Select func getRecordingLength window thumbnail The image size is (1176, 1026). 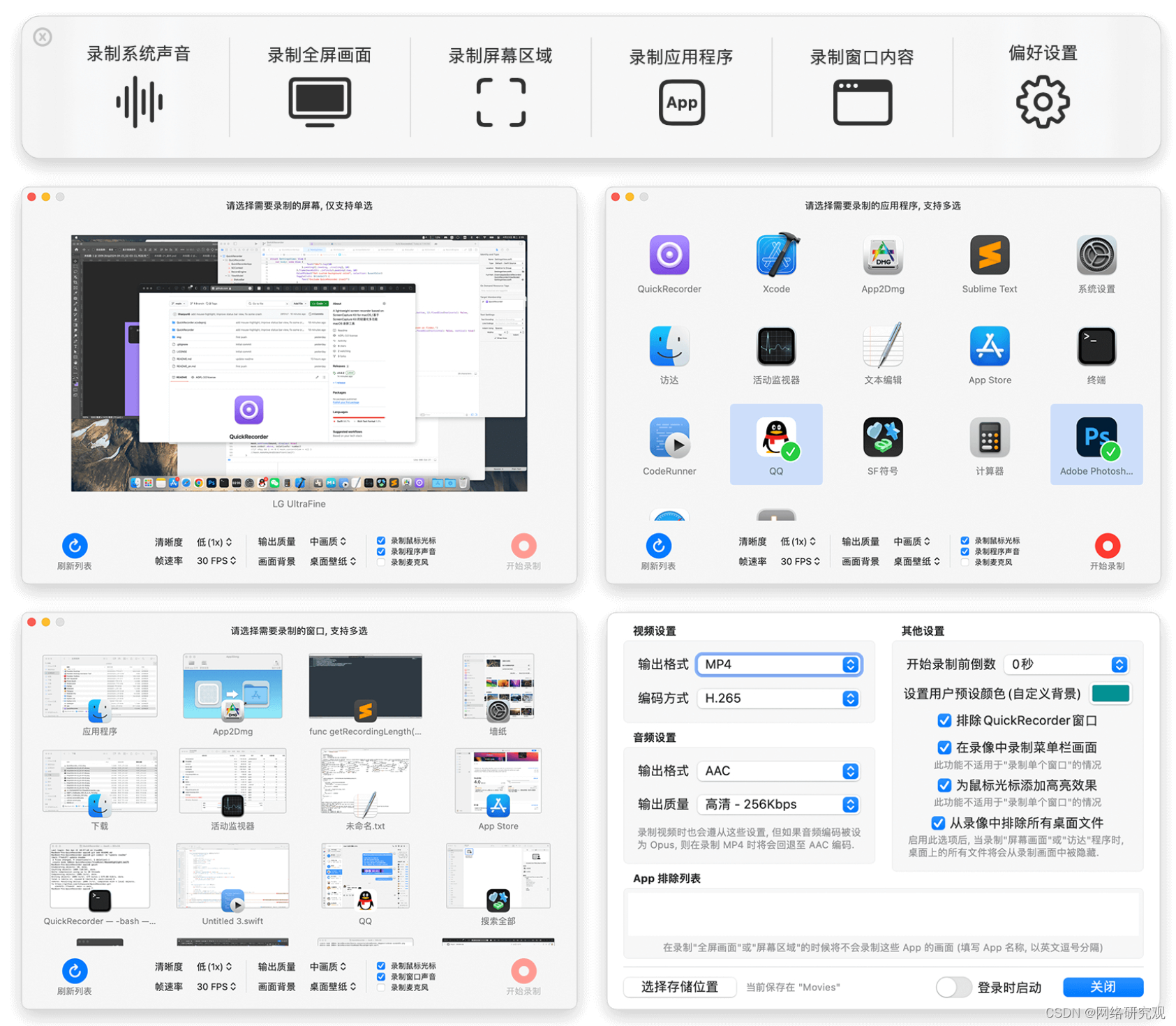(365, 687)
